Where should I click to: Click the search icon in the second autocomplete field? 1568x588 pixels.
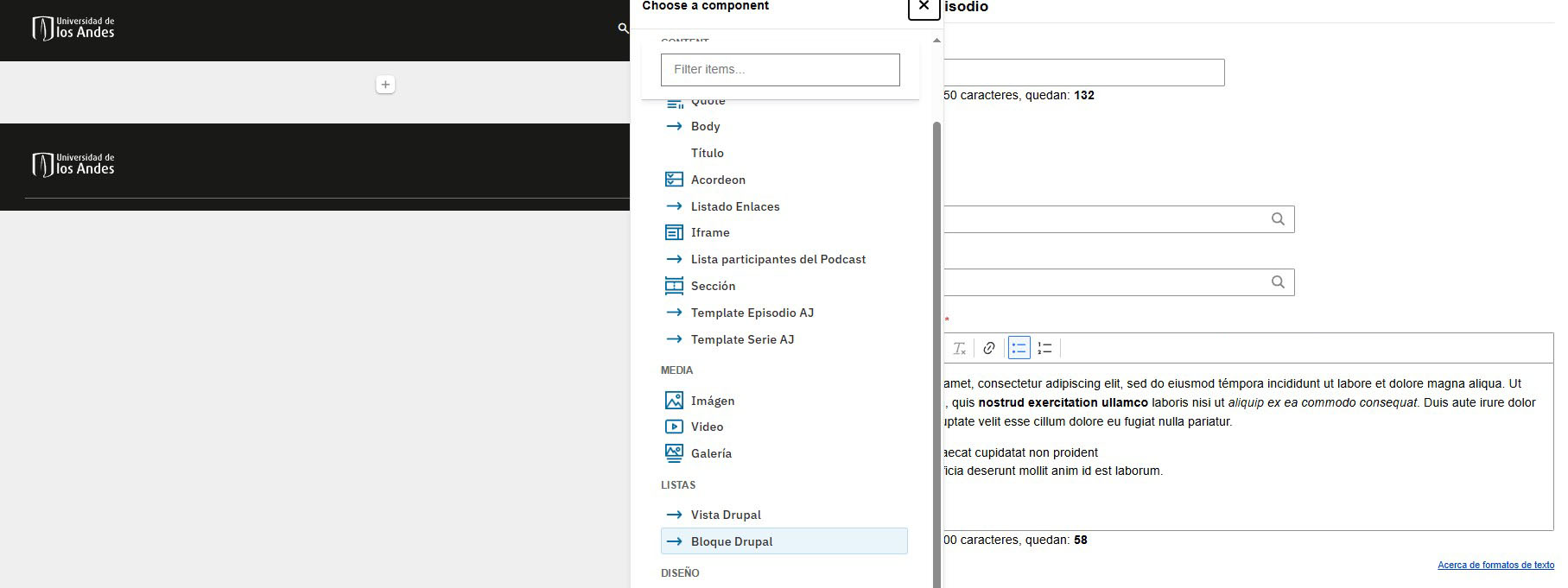point(1278,282)
